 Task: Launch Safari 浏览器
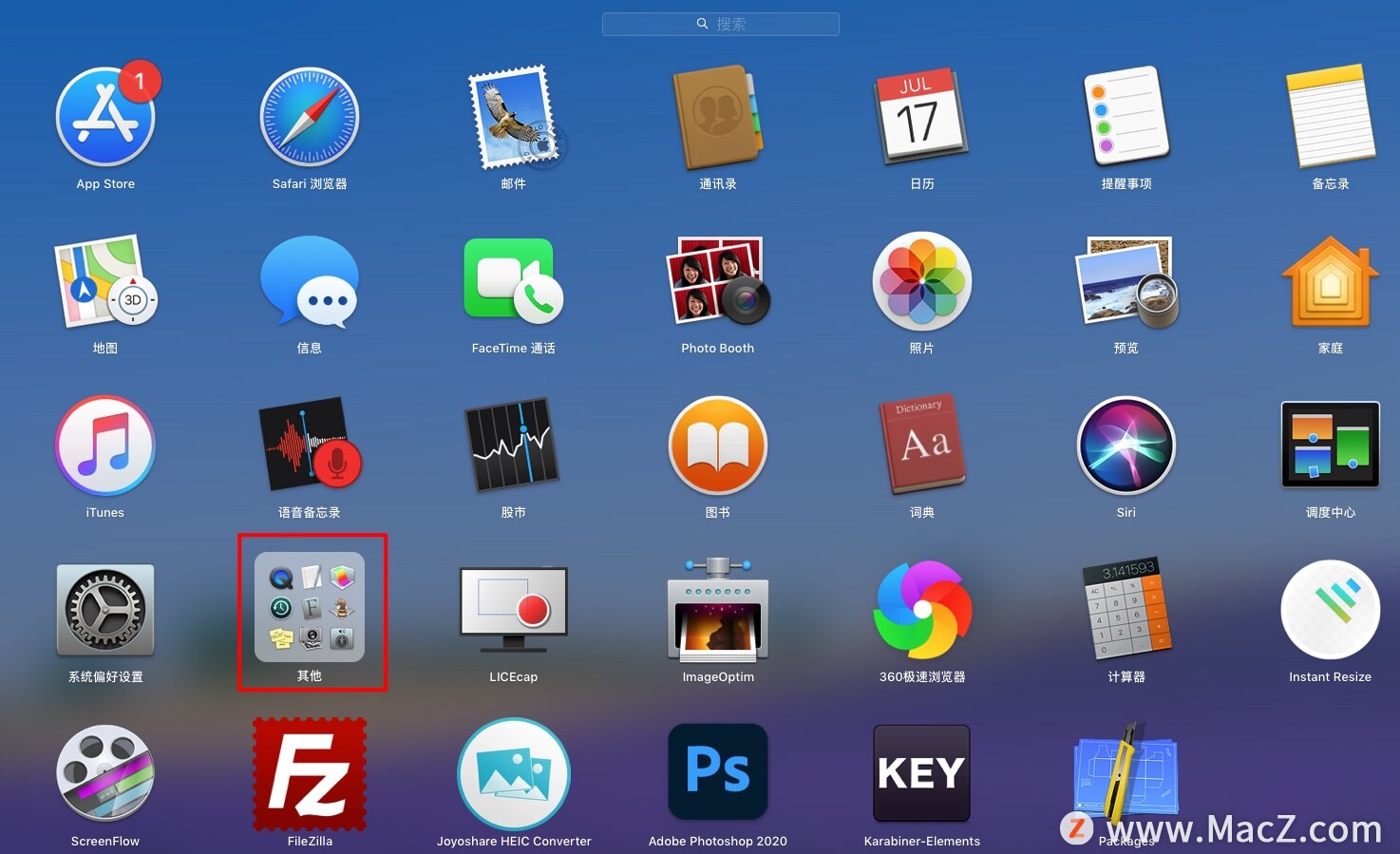click(310, 117)
